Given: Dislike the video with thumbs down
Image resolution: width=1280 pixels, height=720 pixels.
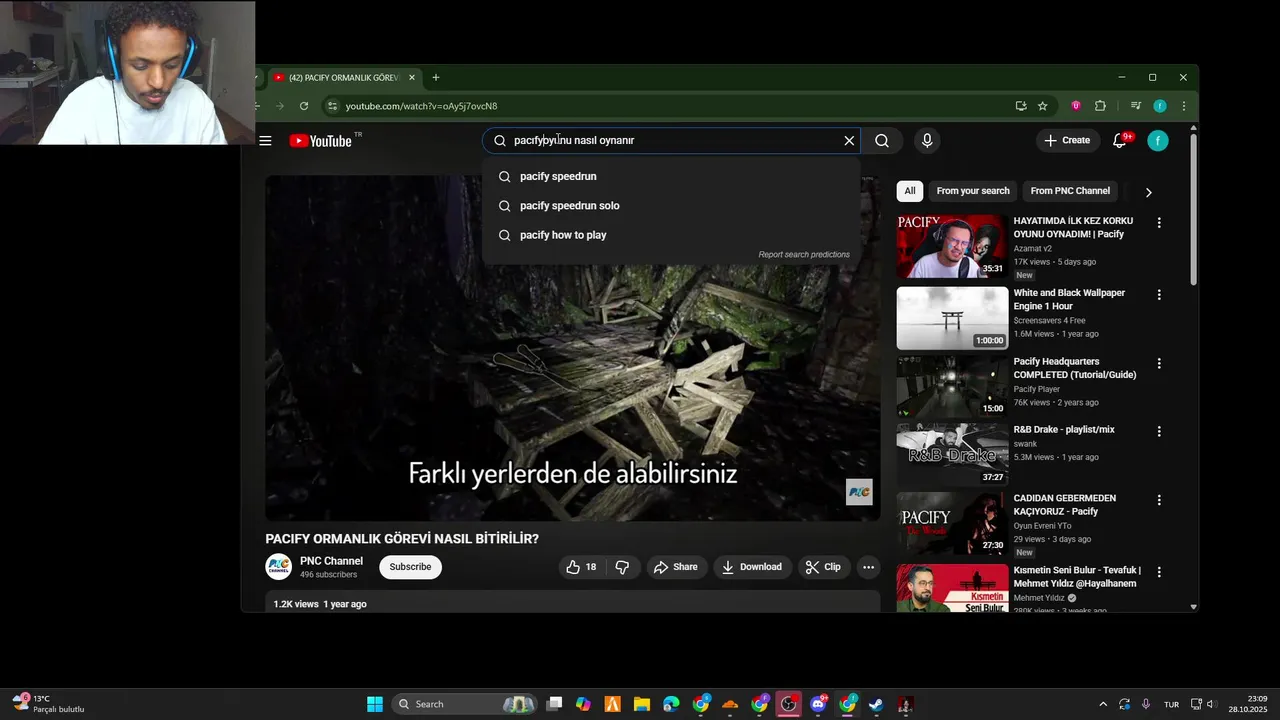Looking at the screenshot, I should [621, 567].
